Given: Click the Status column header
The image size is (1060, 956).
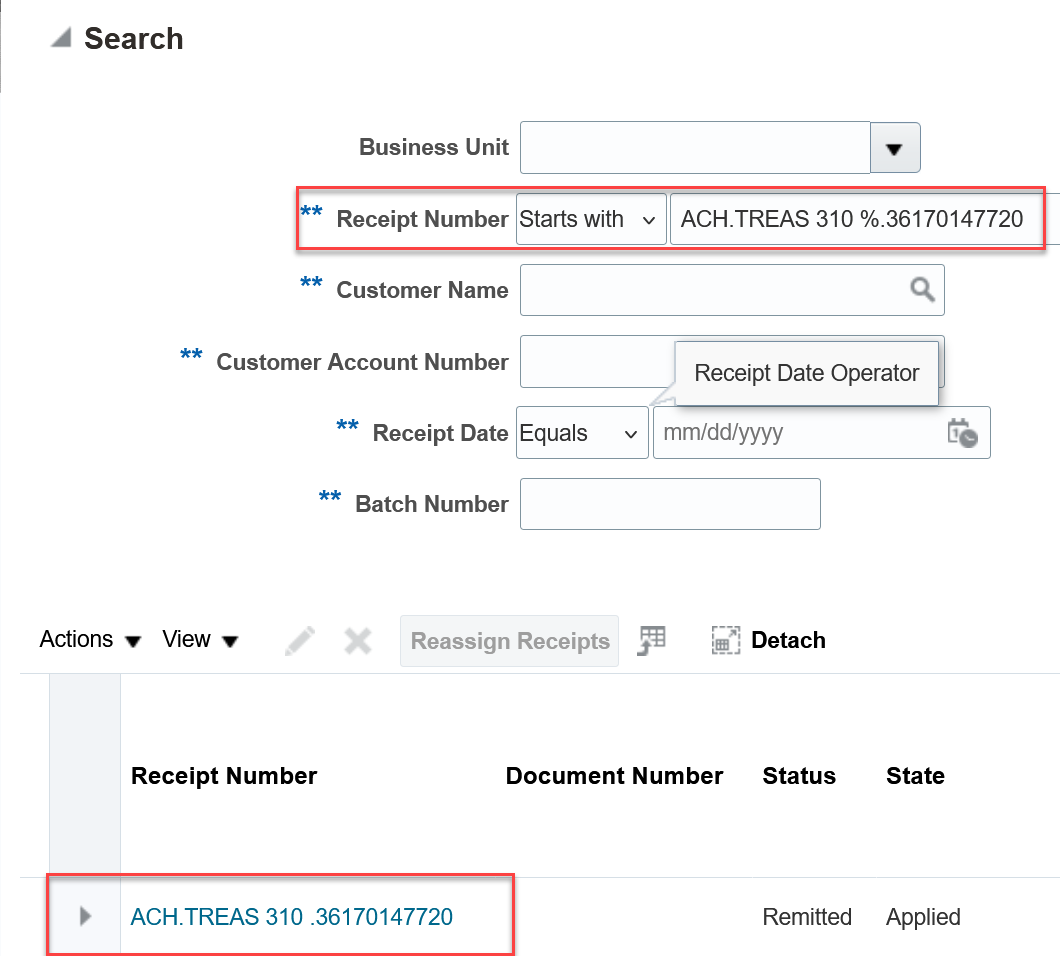Looking at the screenshot, I should click(799, 775).
